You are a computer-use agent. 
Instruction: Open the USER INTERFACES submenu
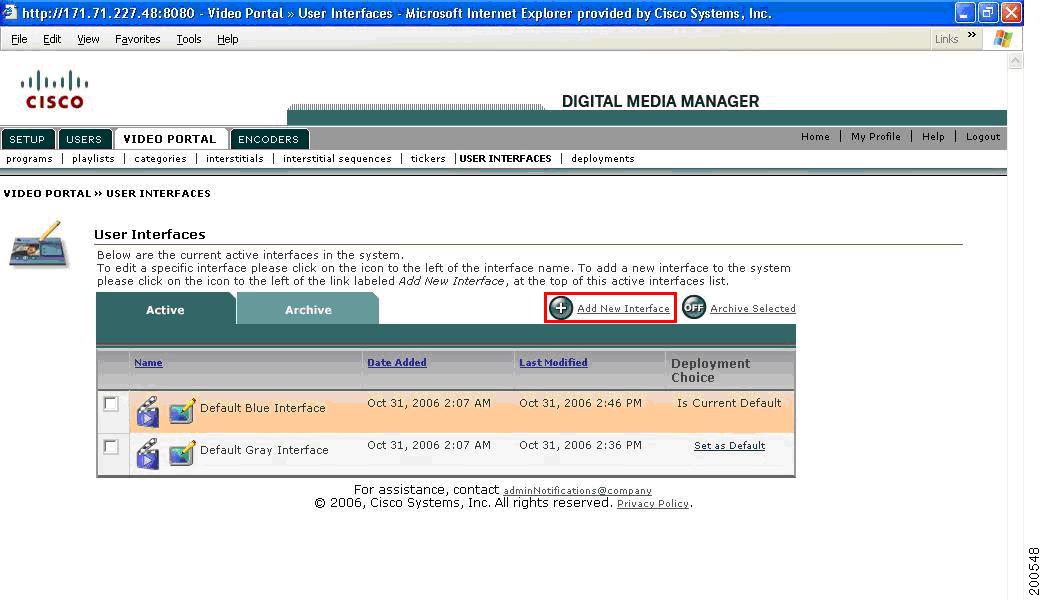pos(506,159)
